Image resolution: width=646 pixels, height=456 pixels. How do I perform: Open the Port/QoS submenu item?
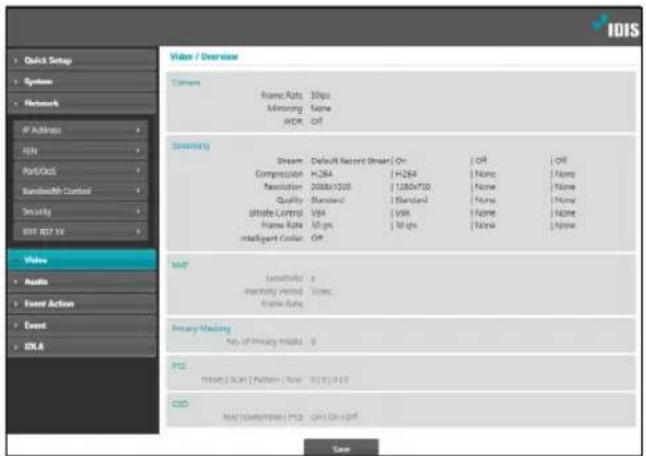pyautogui.click(x=81, y=171)
